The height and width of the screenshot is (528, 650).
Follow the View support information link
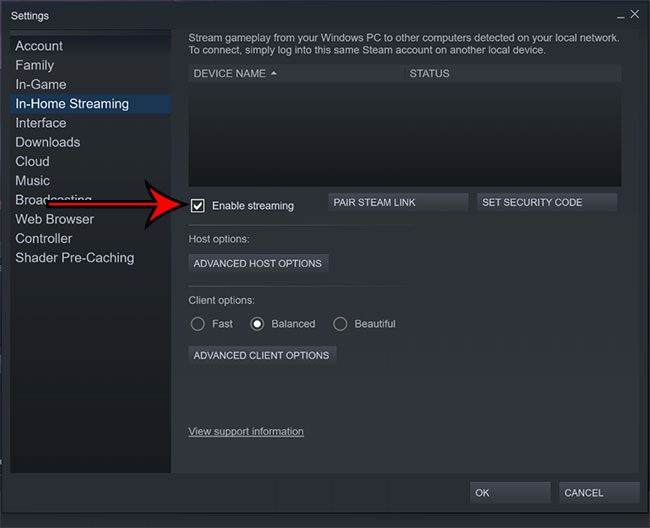click(246, 431)
